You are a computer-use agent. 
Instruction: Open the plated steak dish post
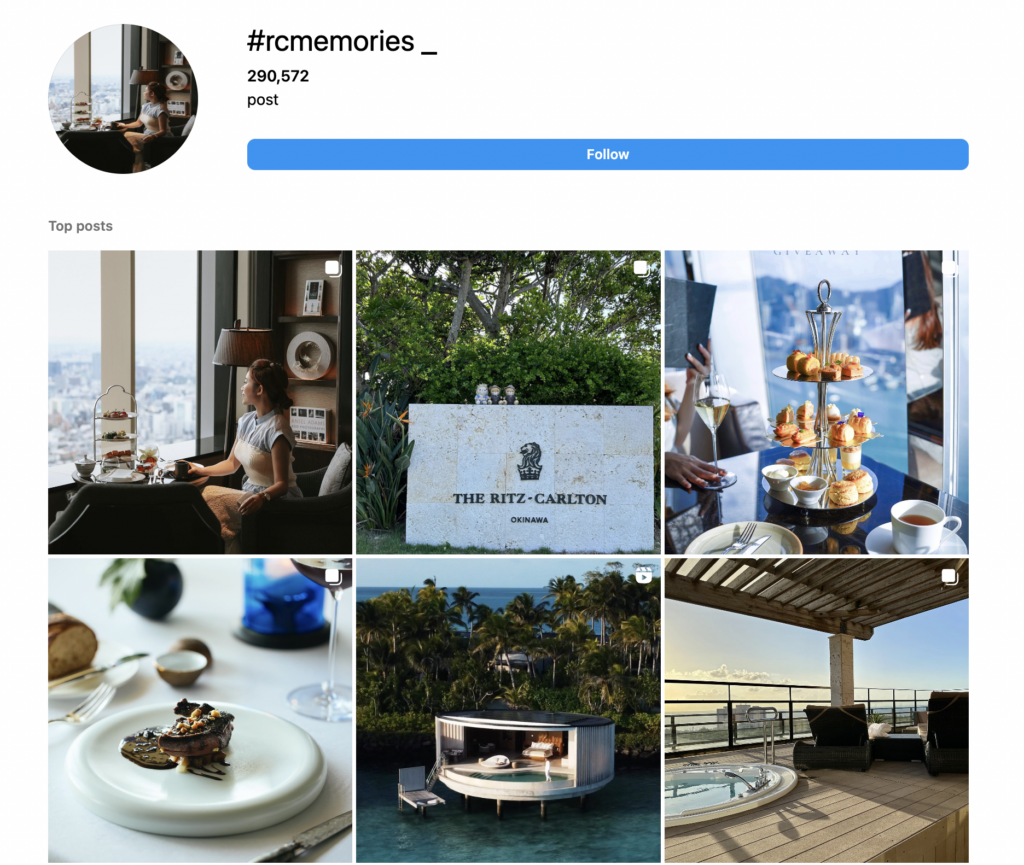pos(200,710)
